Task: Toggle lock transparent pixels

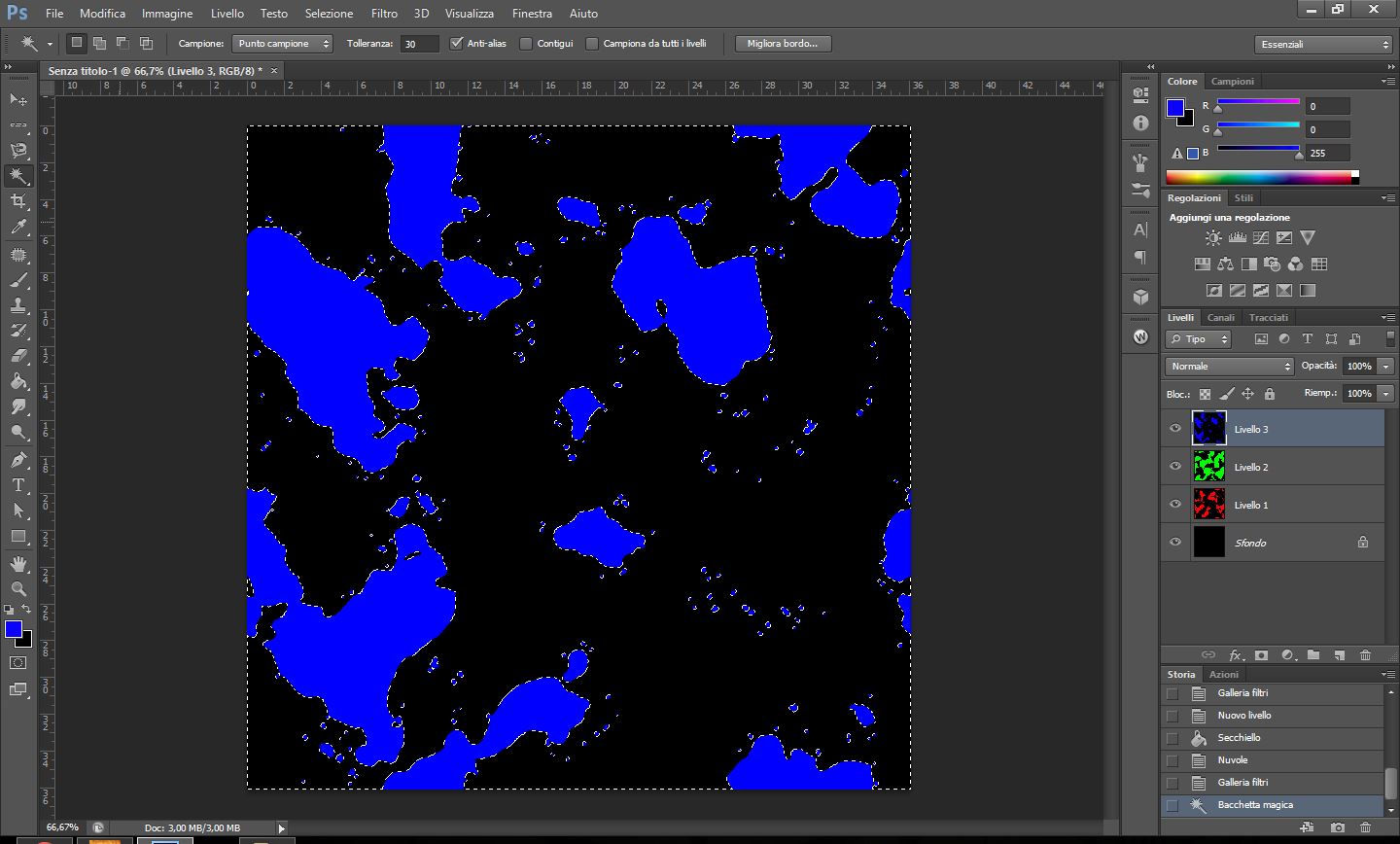Action: tap(1205, 394)
